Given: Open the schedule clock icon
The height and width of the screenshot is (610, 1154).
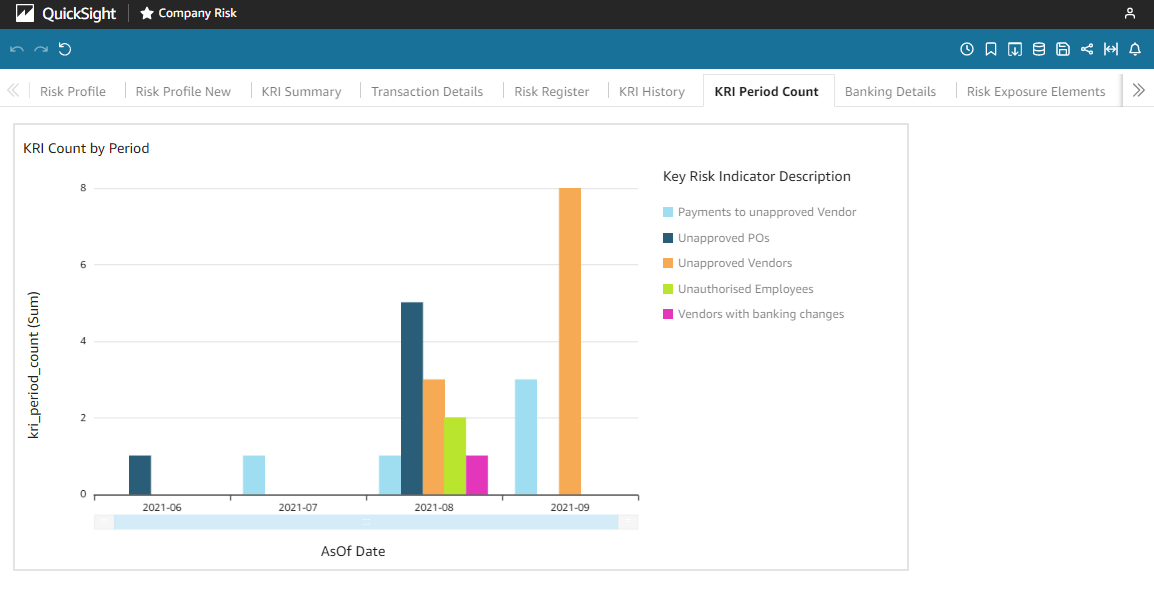Looking at the screenshot, I should (967, 49).
